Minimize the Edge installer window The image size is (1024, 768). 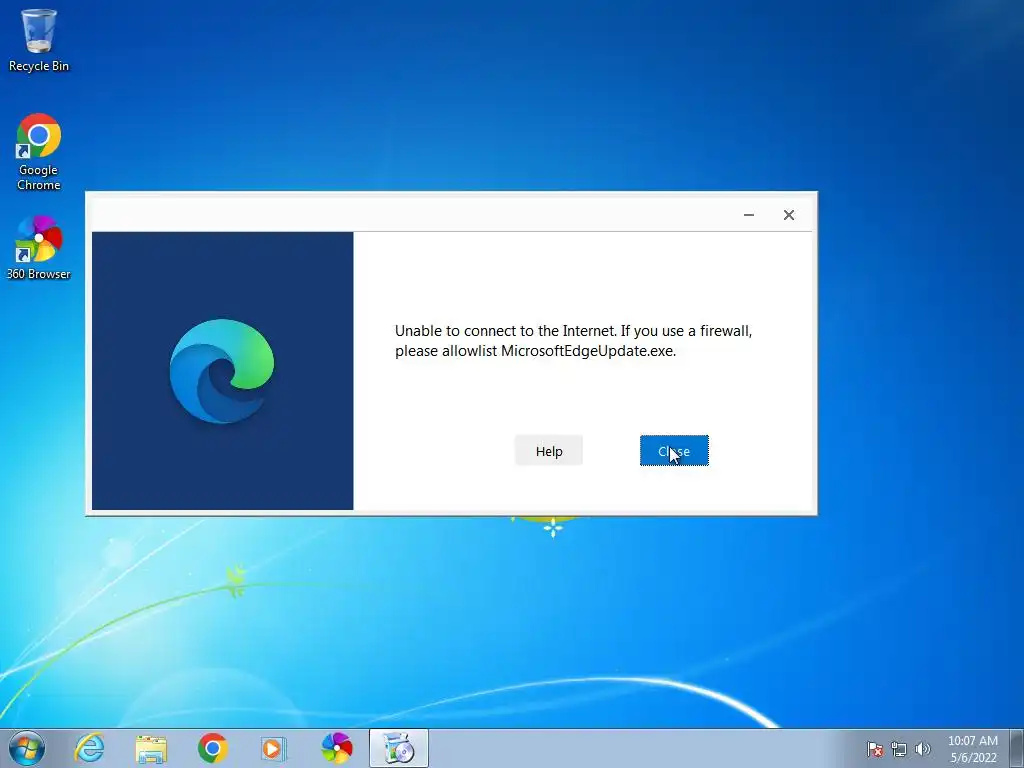click(749, 215)
